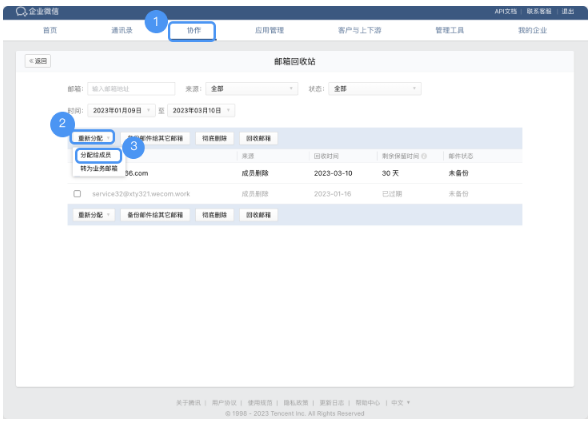Switch to 管理工具 tab

coord(449,30)
